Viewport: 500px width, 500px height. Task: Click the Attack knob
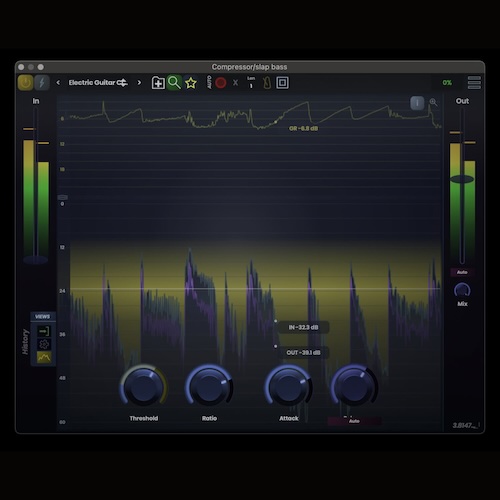coord(289,387)
